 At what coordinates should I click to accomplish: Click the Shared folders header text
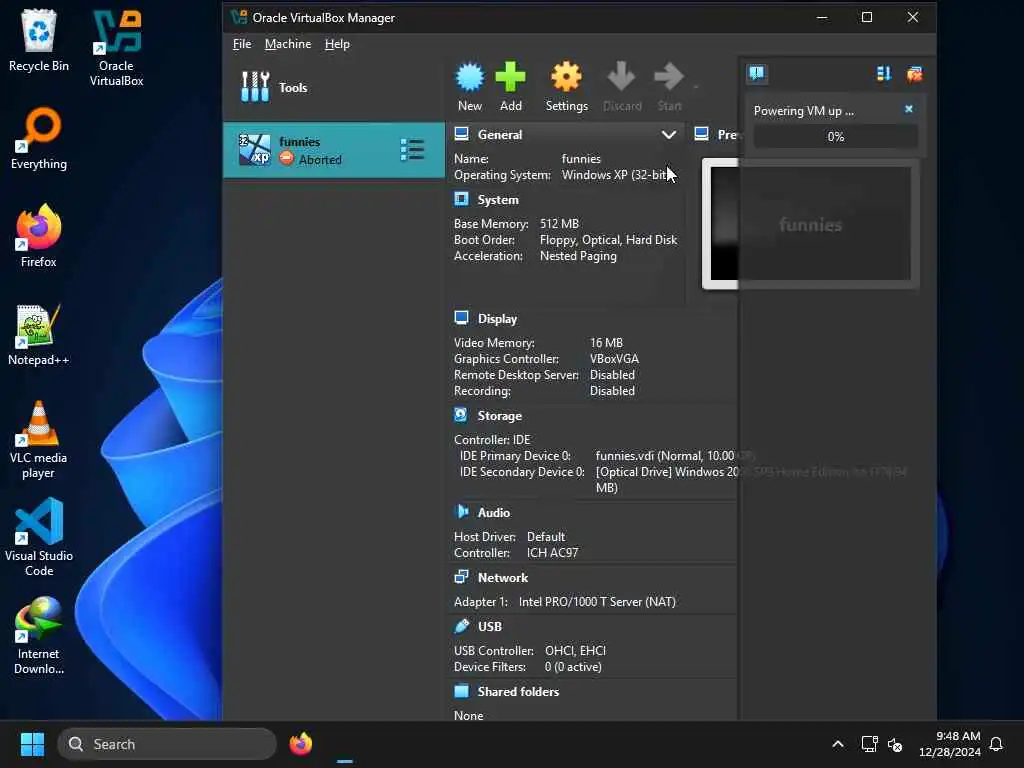[x=519, y=691]
